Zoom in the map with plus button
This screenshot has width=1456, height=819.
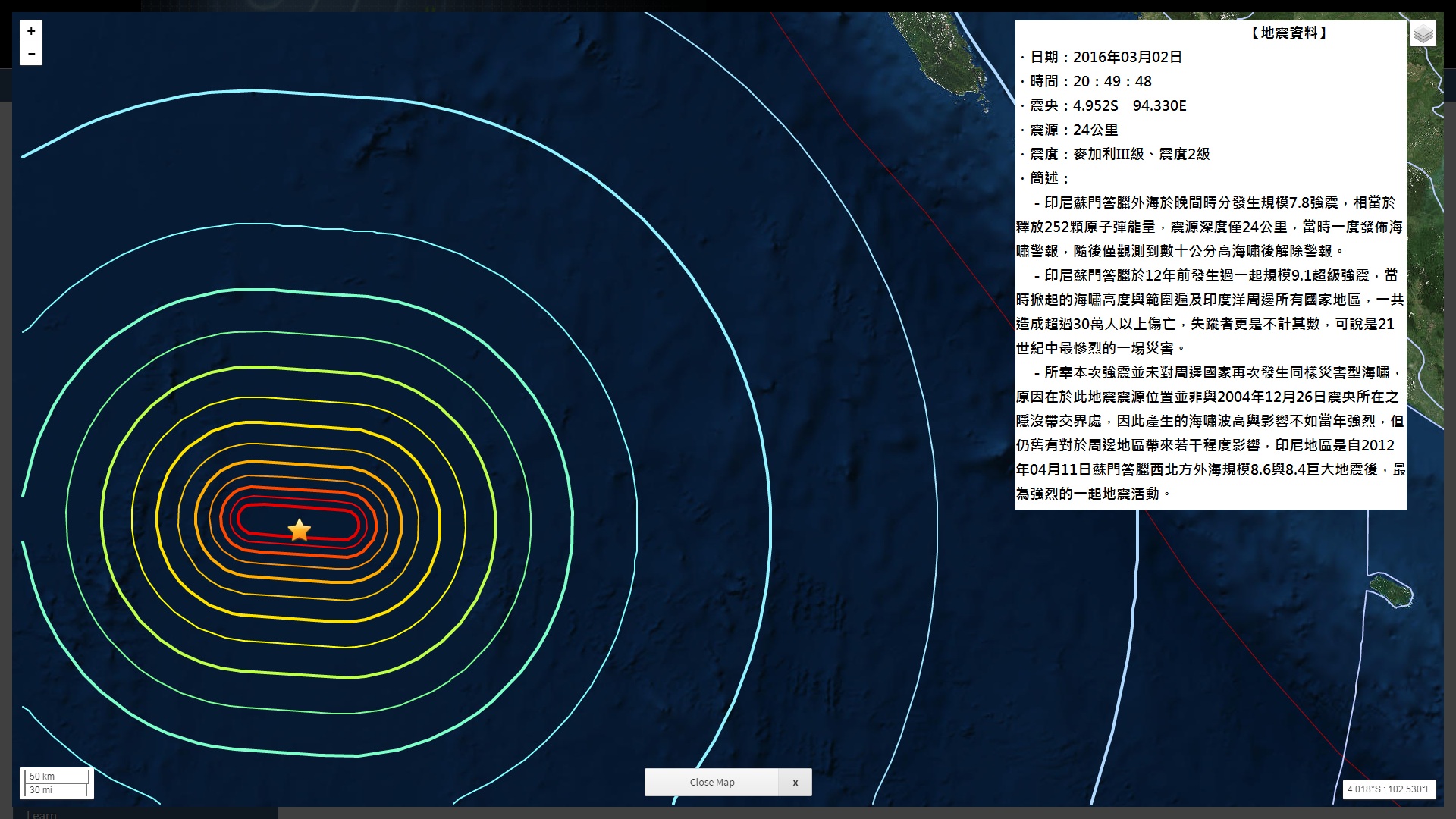coord(31,31)
